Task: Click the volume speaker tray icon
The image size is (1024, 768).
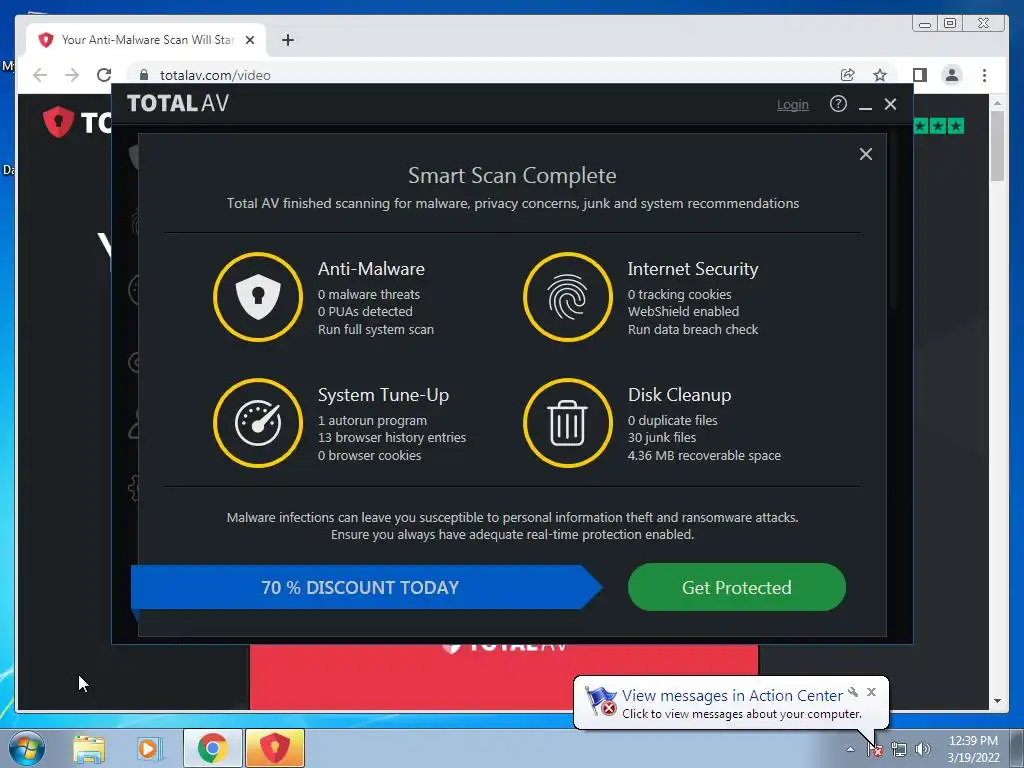Action: tap(922, 749)
